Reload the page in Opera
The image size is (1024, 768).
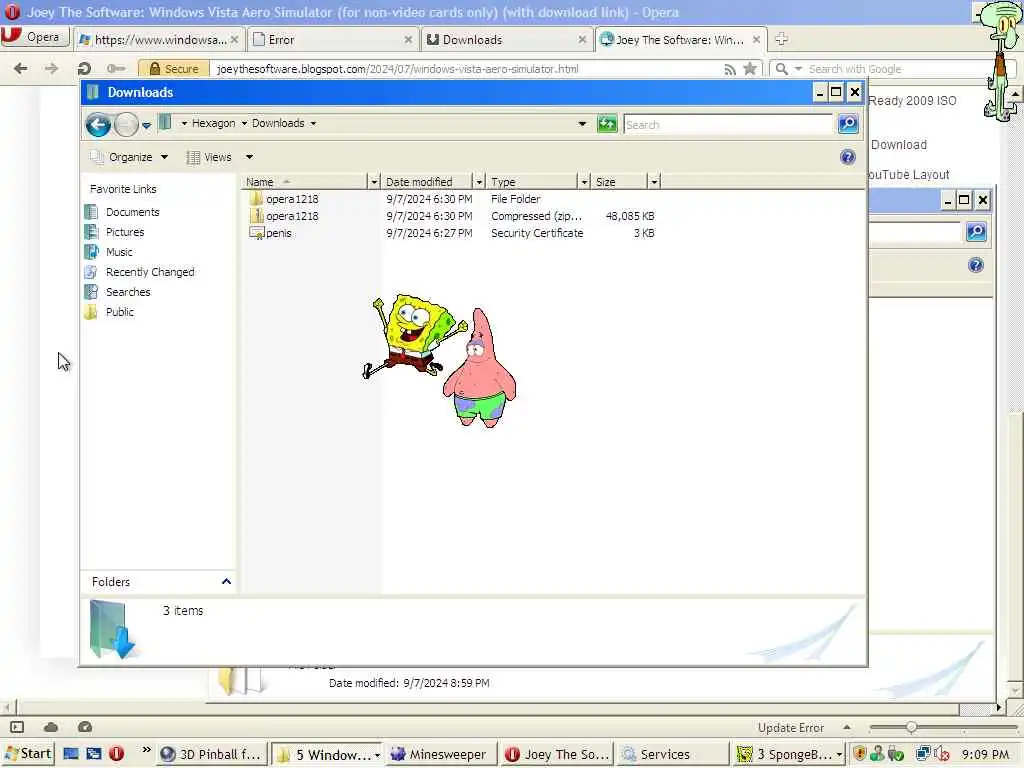coord(84,69)
